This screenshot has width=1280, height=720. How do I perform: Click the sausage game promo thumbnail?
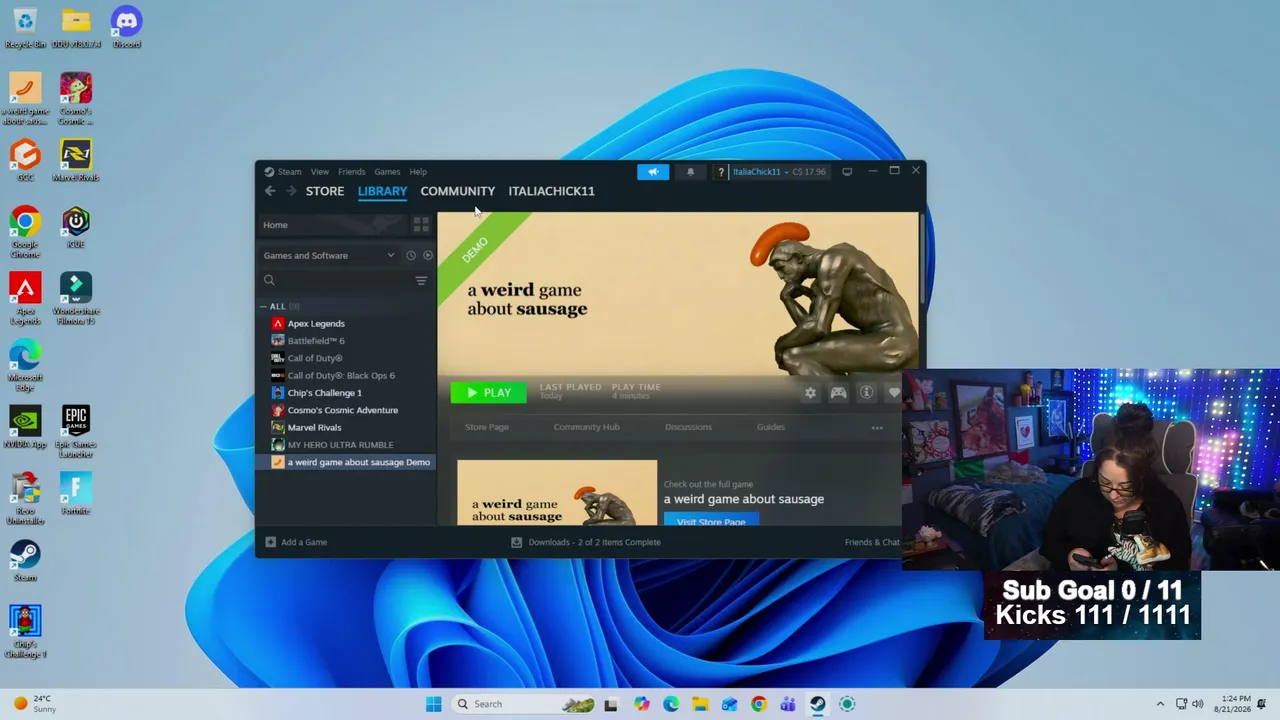pos(557,493)
